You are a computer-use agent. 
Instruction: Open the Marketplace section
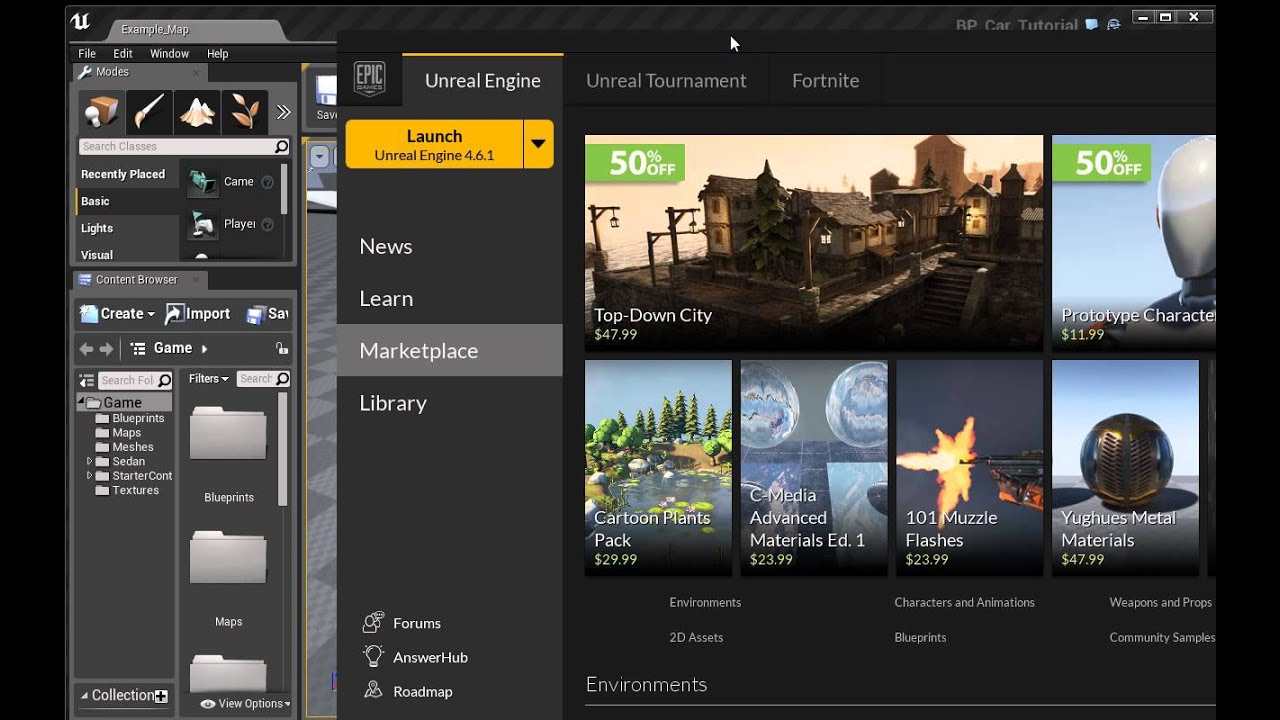pyautogui.click(x=450, y=350)
